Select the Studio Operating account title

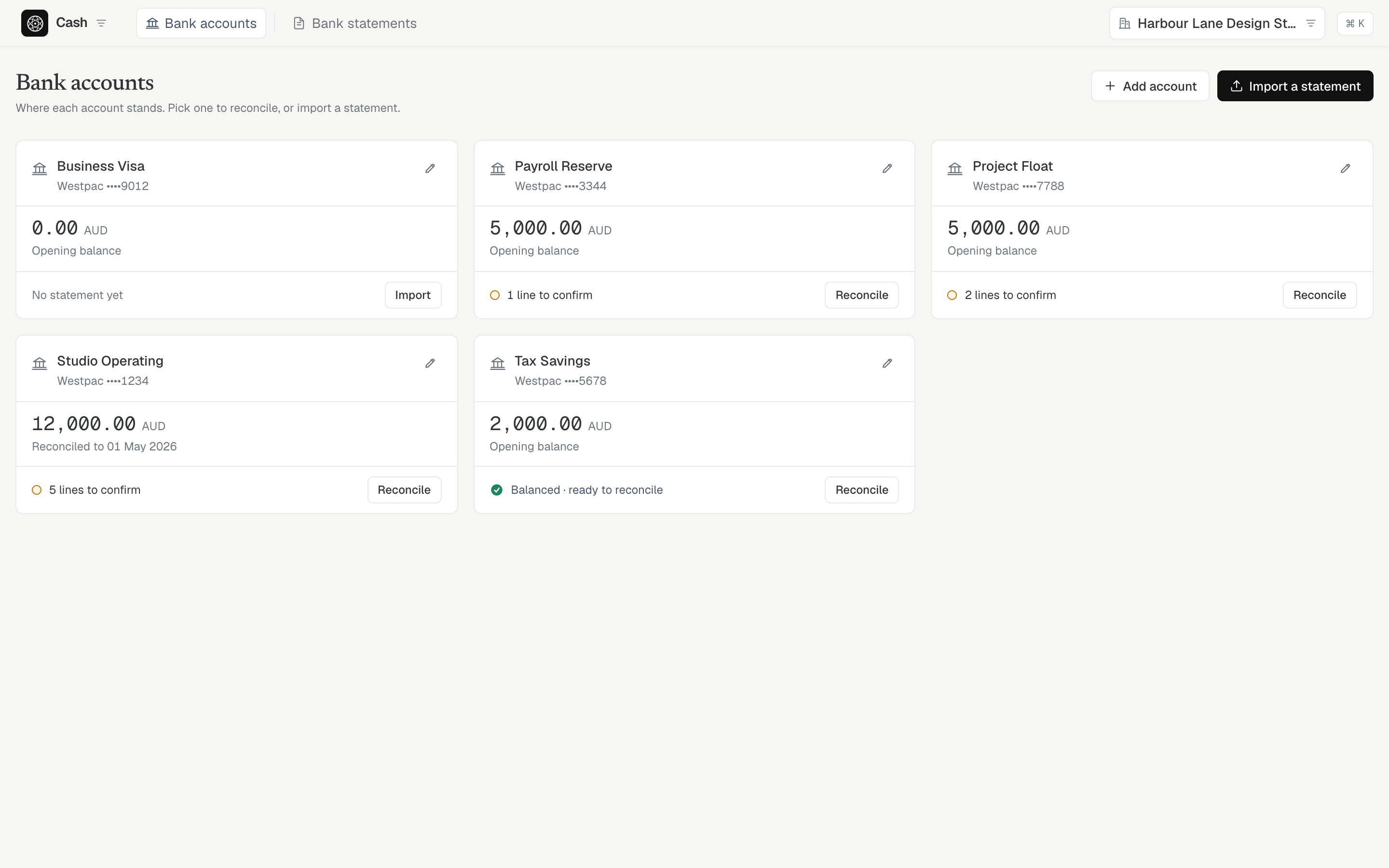pyautogui.click(x=110, y=361)
